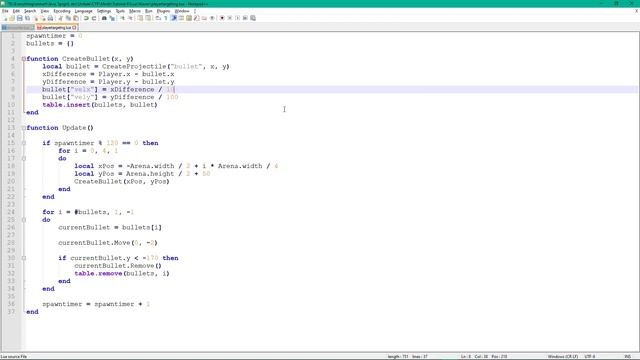Viewport: 640px width, 360px height.
Task: Switch to the first document tab
Action: (x=18, y=27)
